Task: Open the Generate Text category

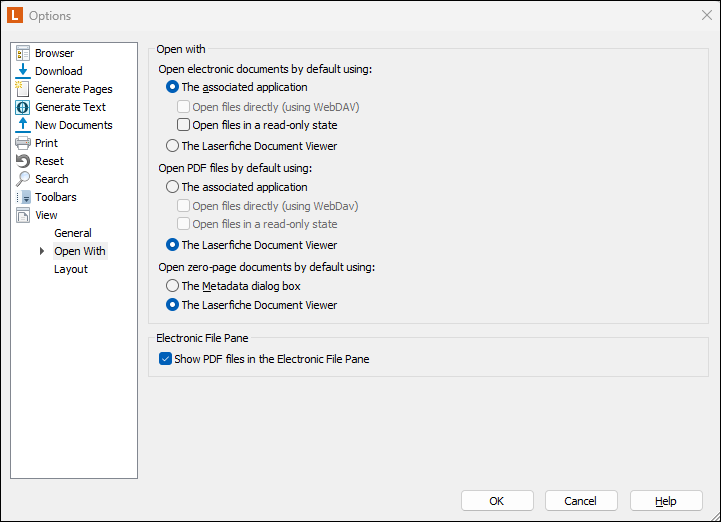Action: tap(70, 107)
